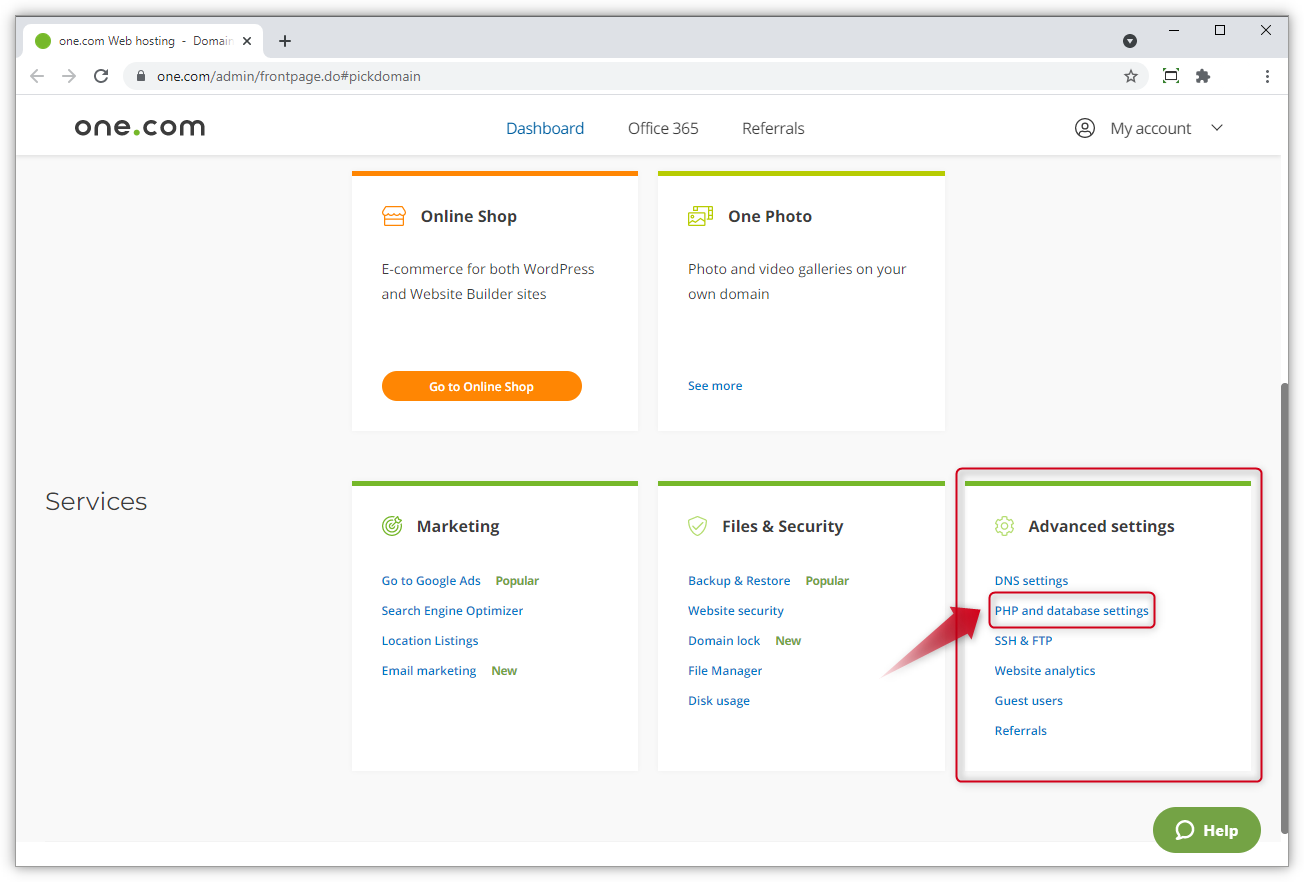Click the Advanced settings gear icon
This screenshot has height=882, width=1304.
click(1004, 525)
